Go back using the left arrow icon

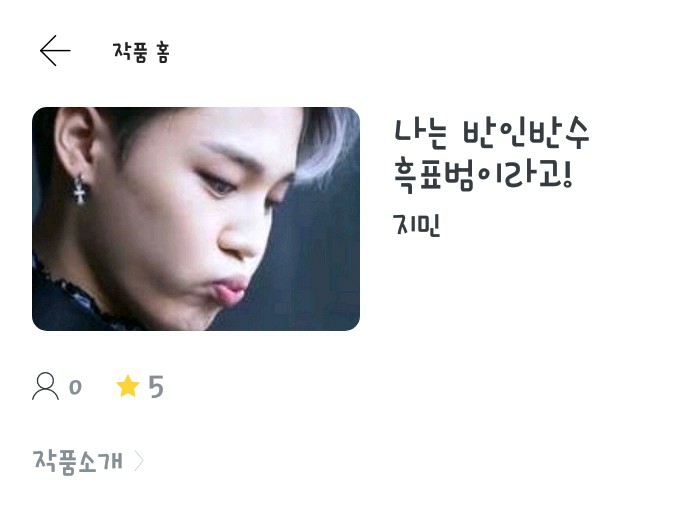point(55,51)
